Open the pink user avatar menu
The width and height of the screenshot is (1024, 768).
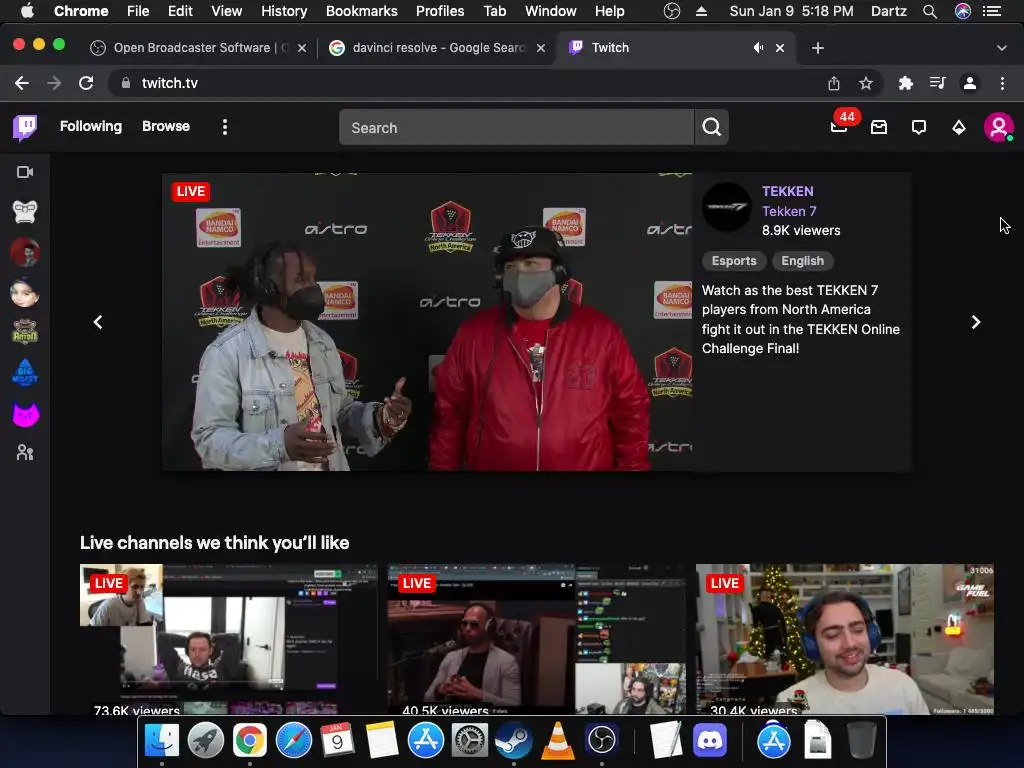[999, 127]
